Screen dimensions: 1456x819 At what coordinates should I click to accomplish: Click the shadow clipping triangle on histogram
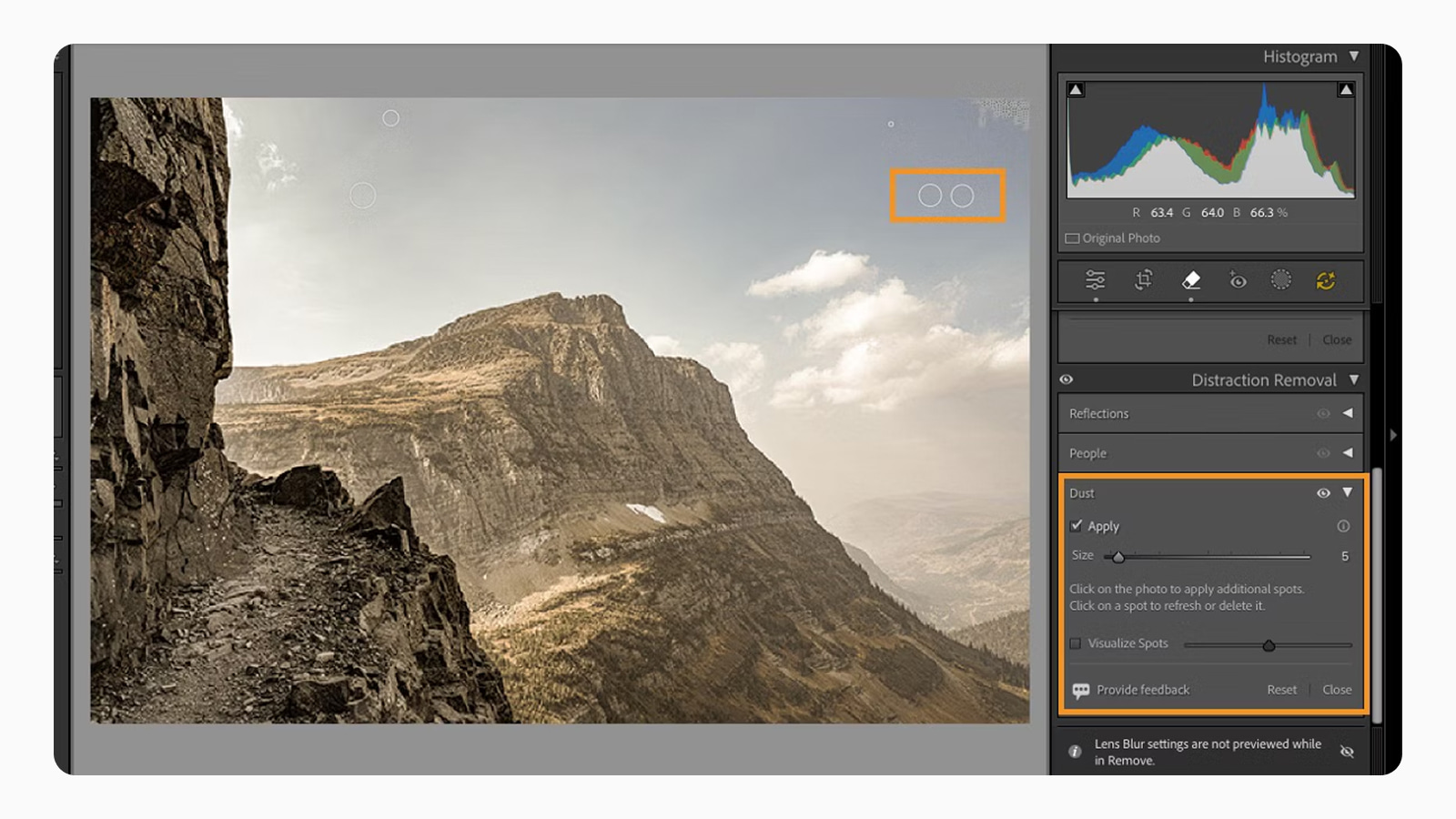tap(1076, 89)
